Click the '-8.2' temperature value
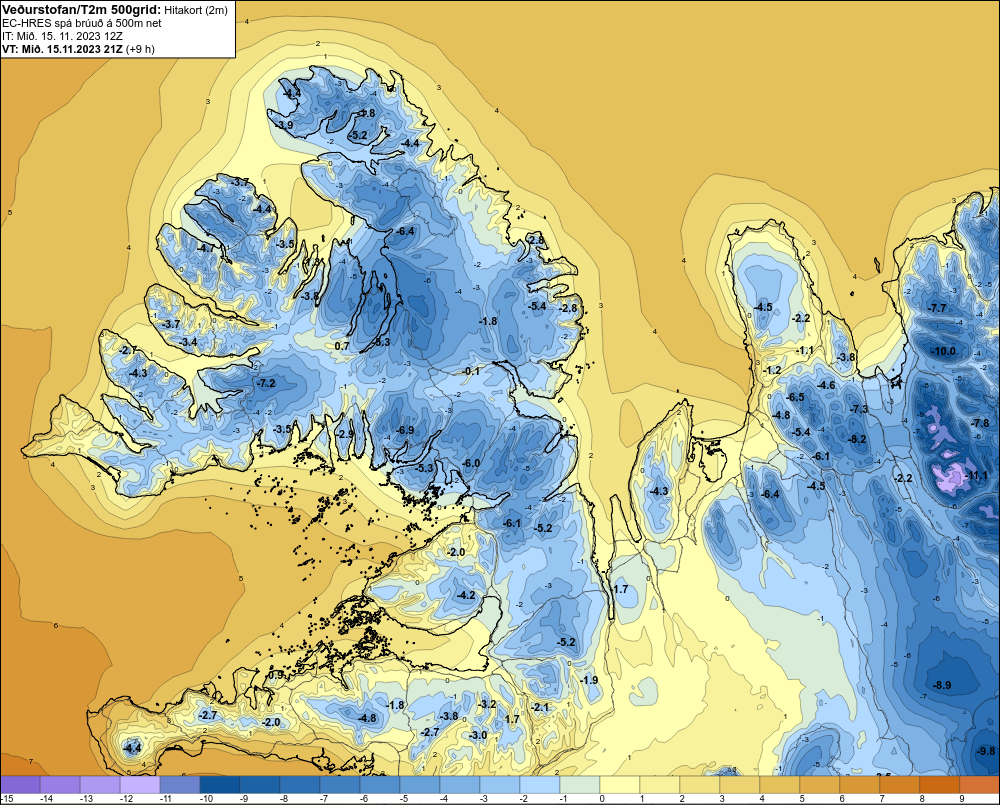 857,439
